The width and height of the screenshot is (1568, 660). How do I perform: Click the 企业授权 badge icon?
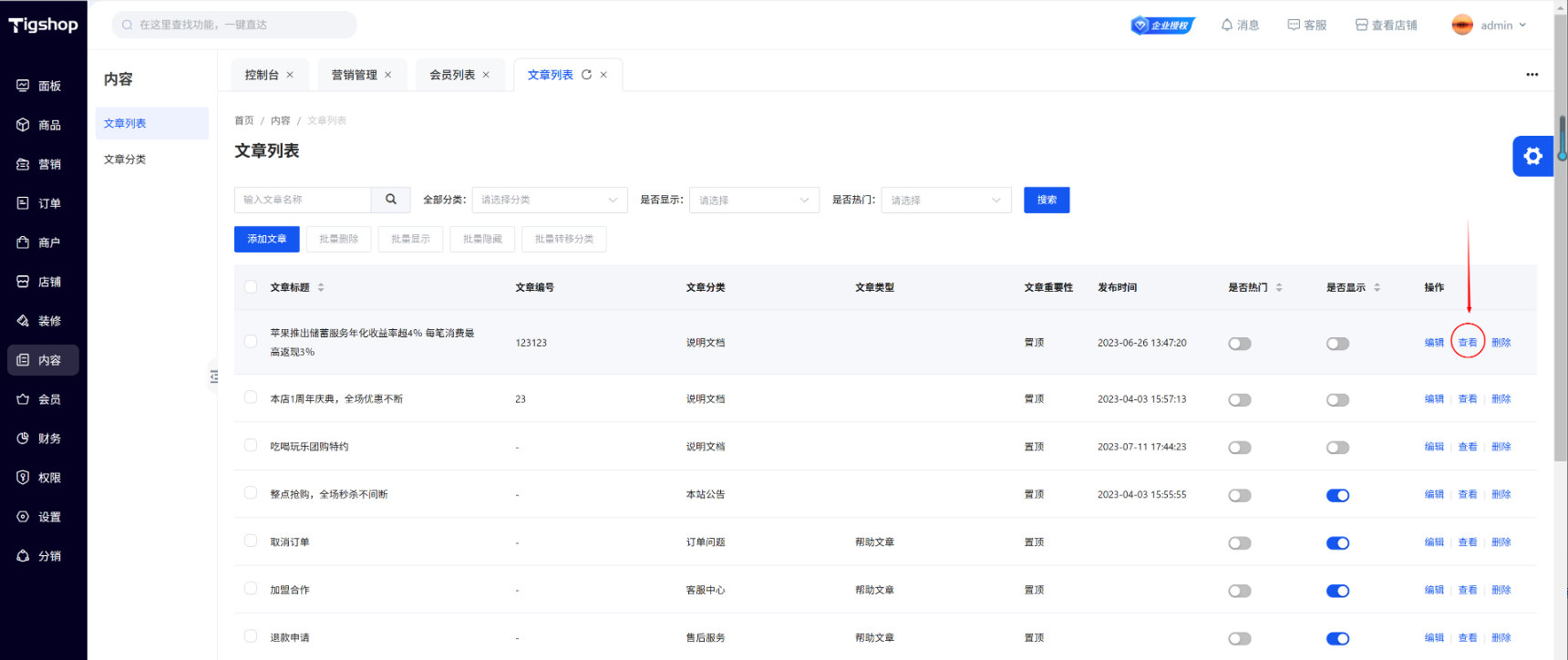pos(1162,26)
